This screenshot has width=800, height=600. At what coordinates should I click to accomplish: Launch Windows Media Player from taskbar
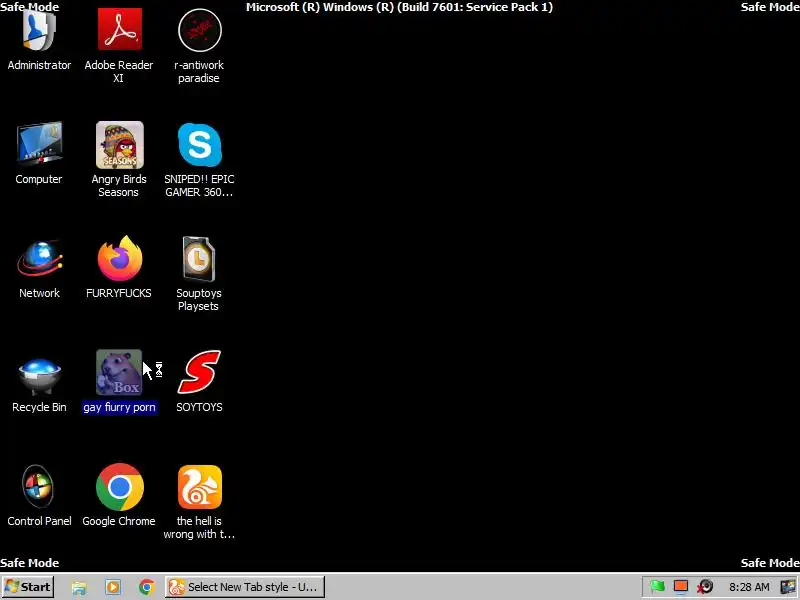[113, 587]
